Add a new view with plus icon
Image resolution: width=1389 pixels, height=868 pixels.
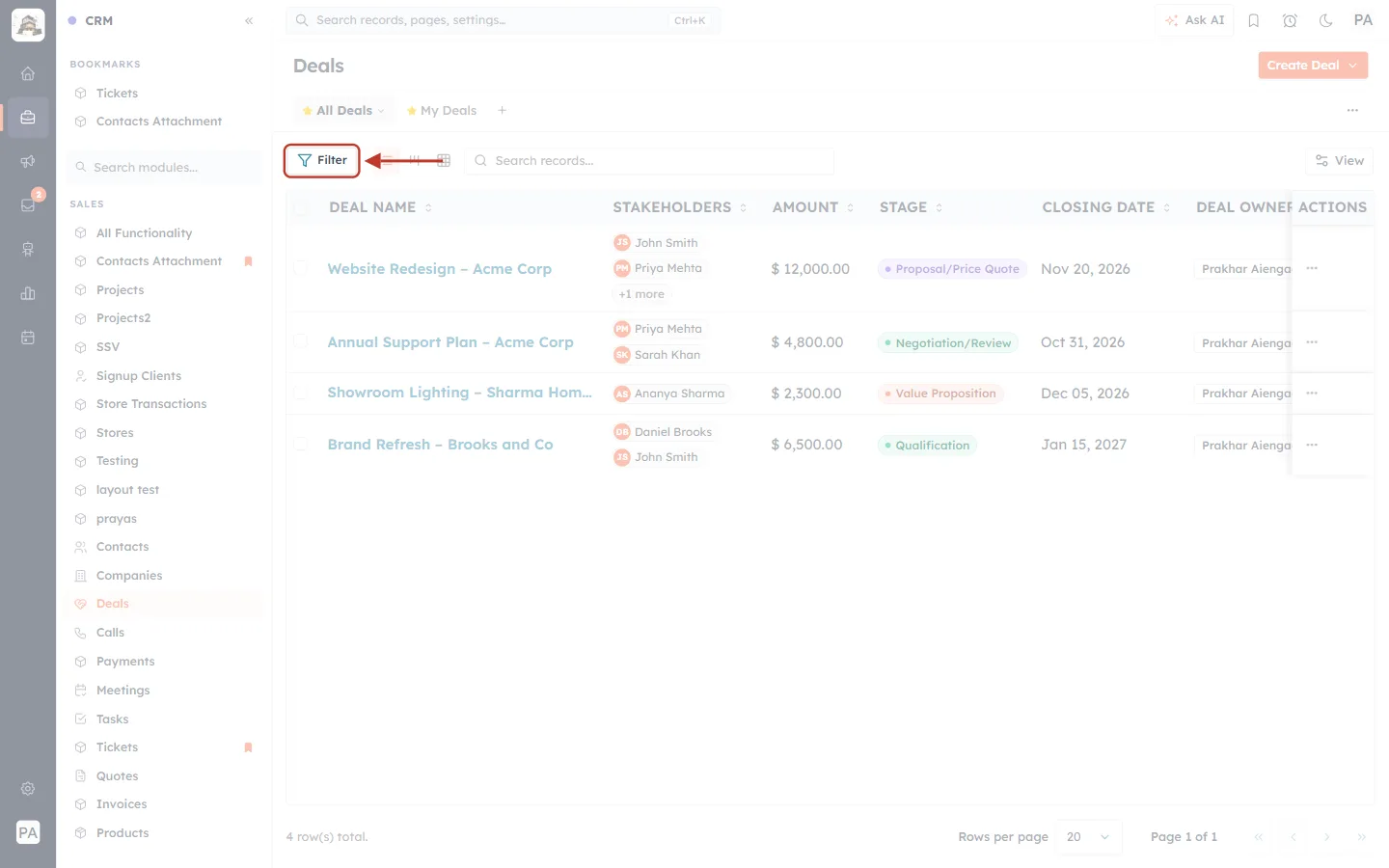pos(503,110)
